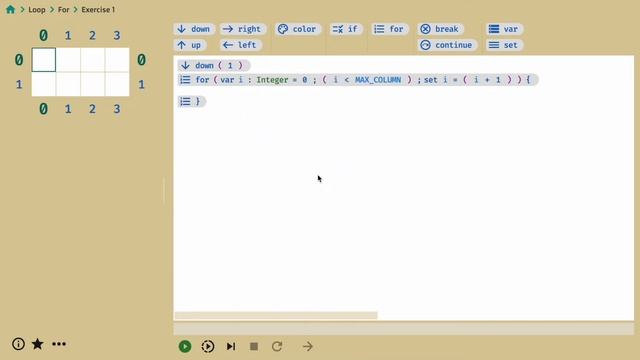Open the Loop breadcrumb link

[x=37, y=9]
